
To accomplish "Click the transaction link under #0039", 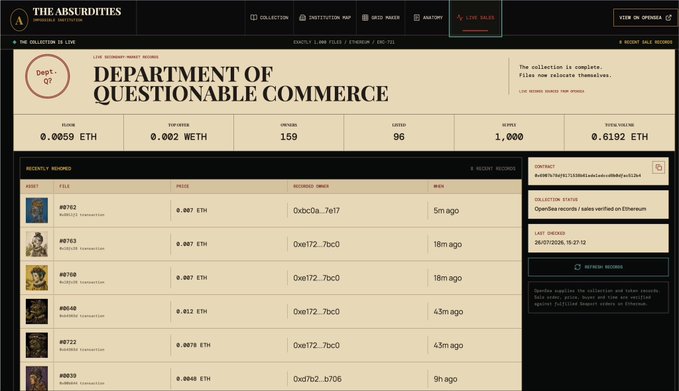I will [x=82, y=383].
